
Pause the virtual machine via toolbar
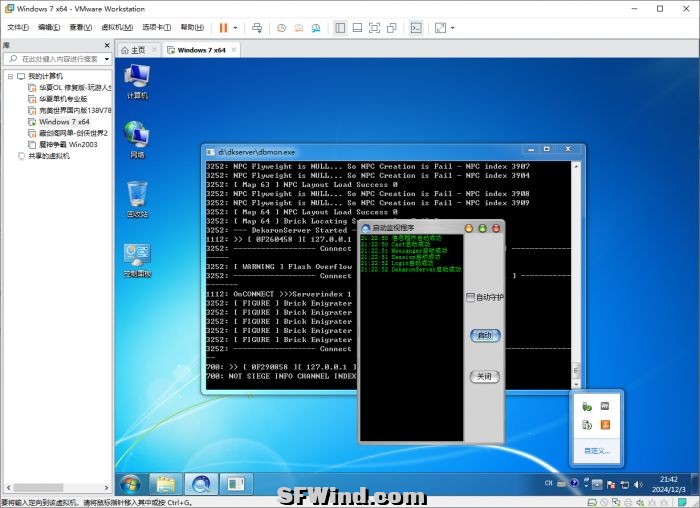coord(223,28)
